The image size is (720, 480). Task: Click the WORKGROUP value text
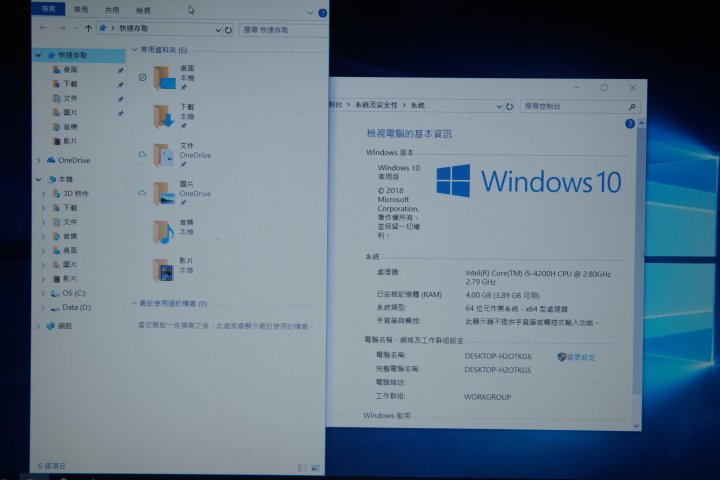[487, 397]
